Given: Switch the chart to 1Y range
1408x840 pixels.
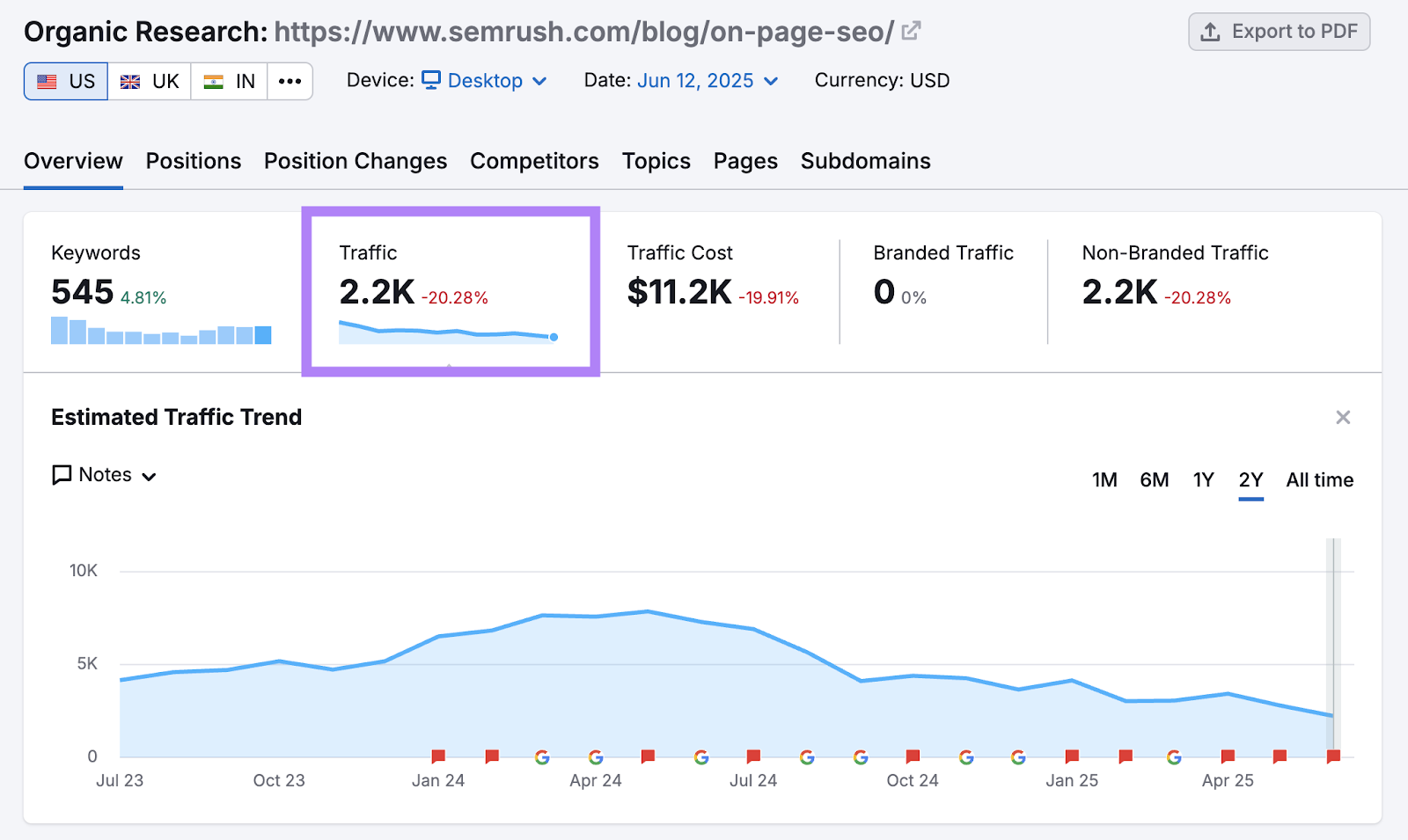Looking at the screenshot, I should click(x=1203, y=480).
